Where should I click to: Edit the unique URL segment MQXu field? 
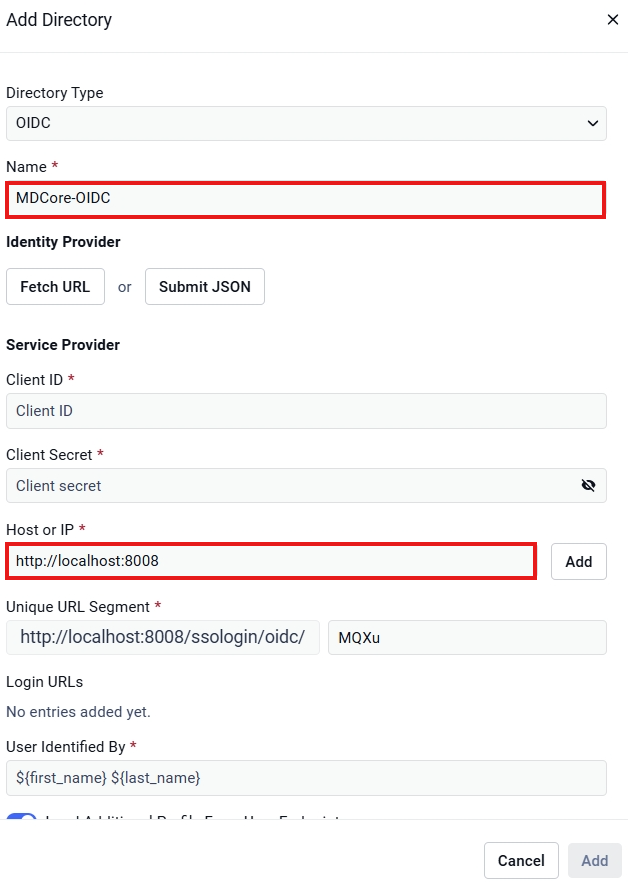[467, 637]
